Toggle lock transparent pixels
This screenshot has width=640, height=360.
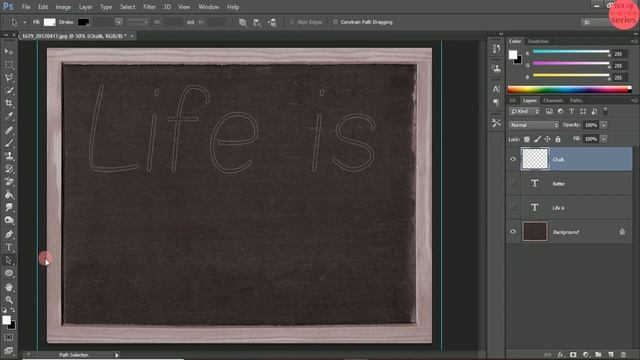point(527,139)
